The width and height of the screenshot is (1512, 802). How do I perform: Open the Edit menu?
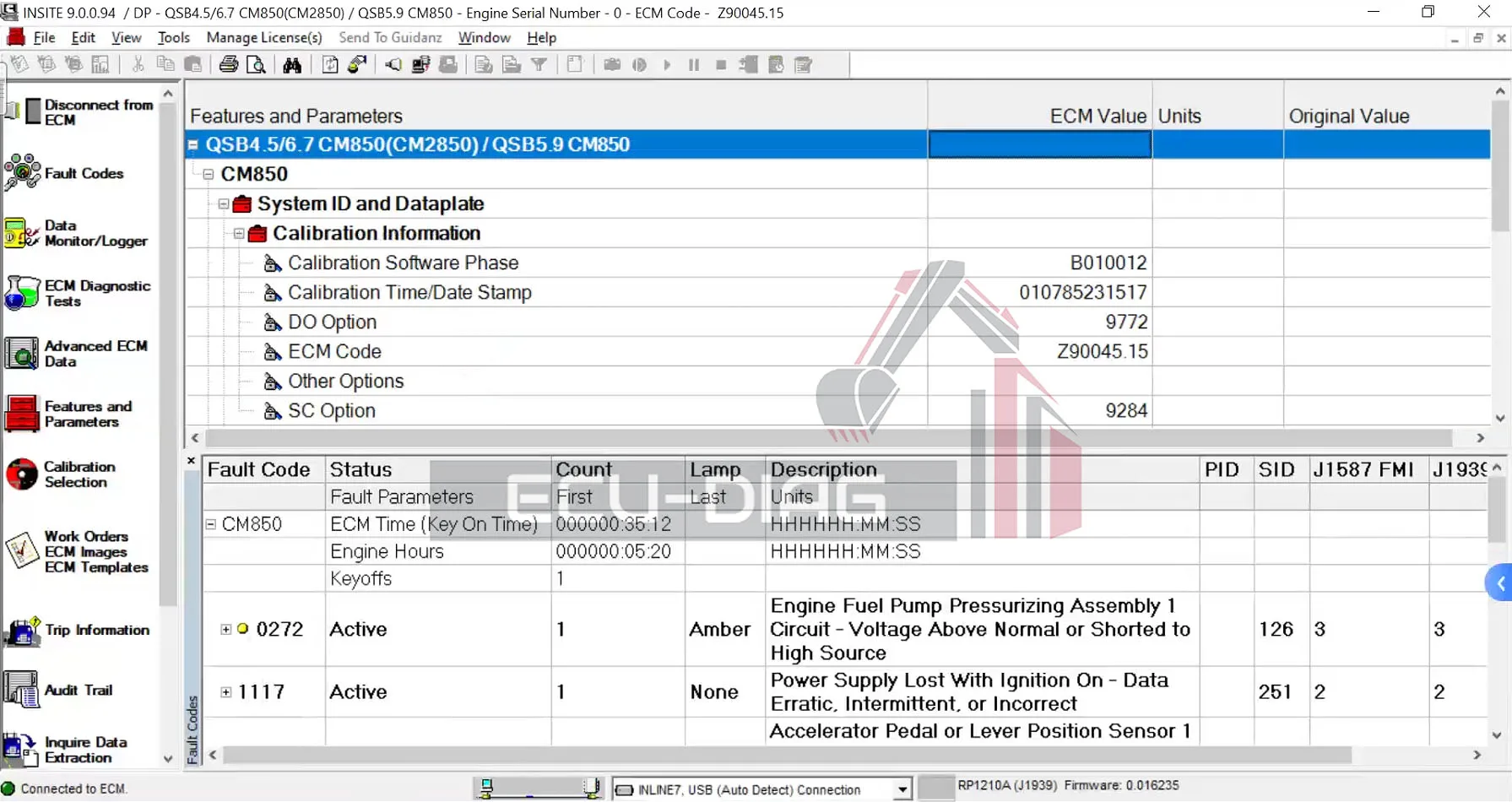tap(83, 38)
